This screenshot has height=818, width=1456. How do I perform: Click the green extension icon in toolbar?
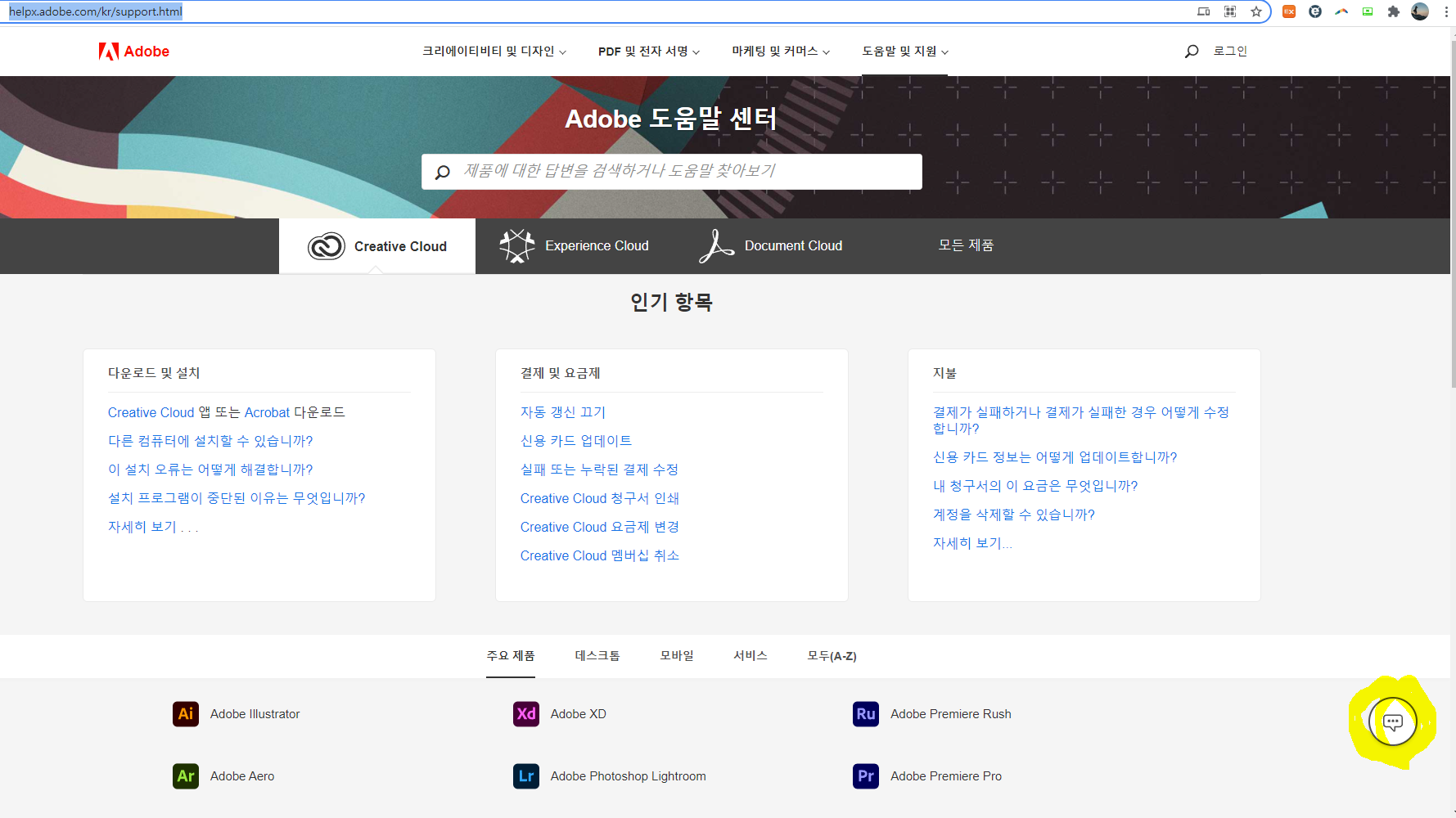pos(1368,11)
